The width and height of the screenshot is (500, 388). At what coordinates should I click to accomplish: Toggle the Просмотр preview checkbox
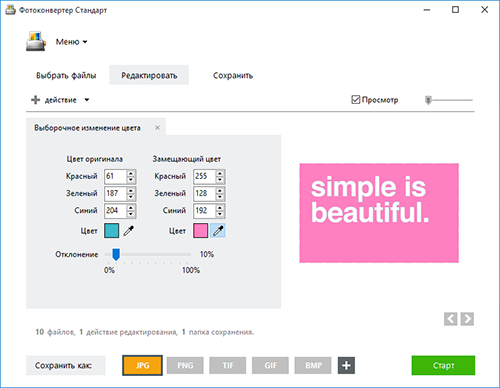[x=356, y=100]
